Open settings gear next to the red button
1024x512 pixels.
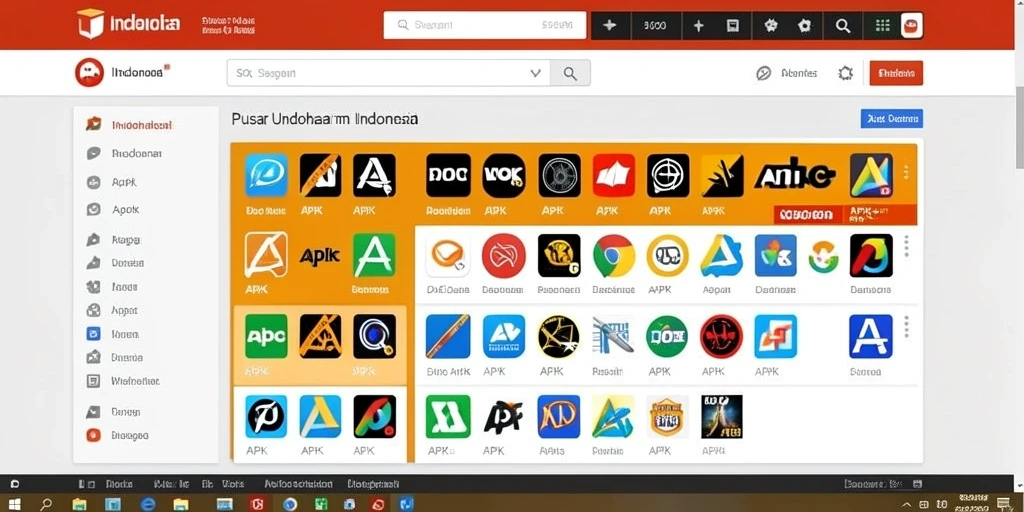[846, 73]
